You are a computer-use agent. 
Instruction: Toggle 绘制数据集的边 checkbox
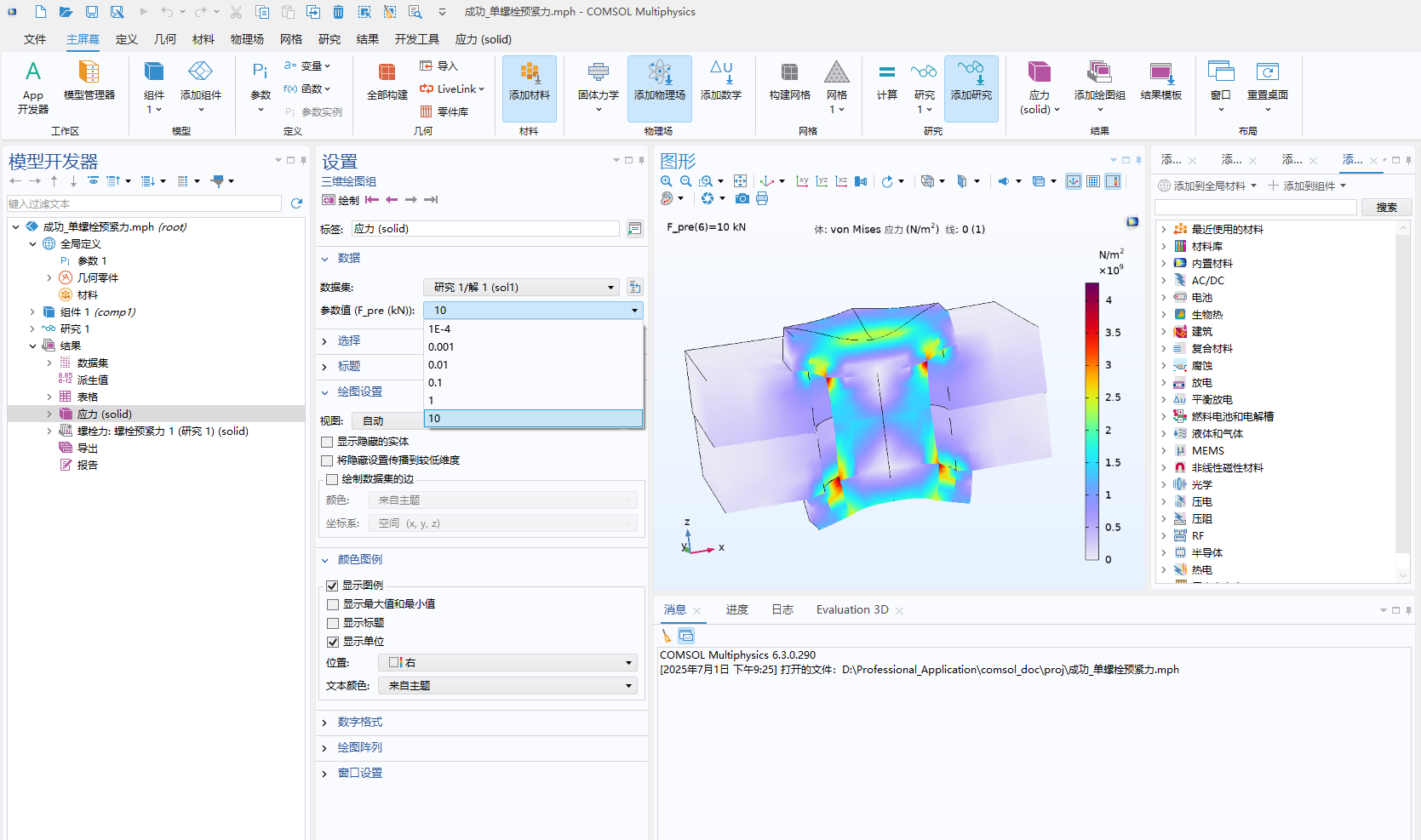(332, 479)
